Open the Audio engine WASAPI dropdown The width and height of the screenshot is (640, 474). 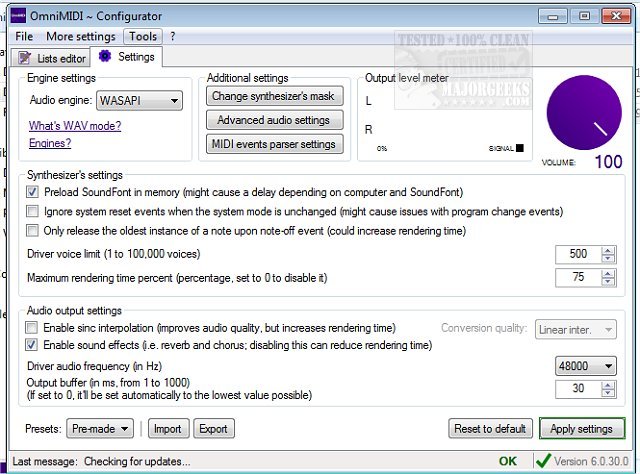coord(139,100)
